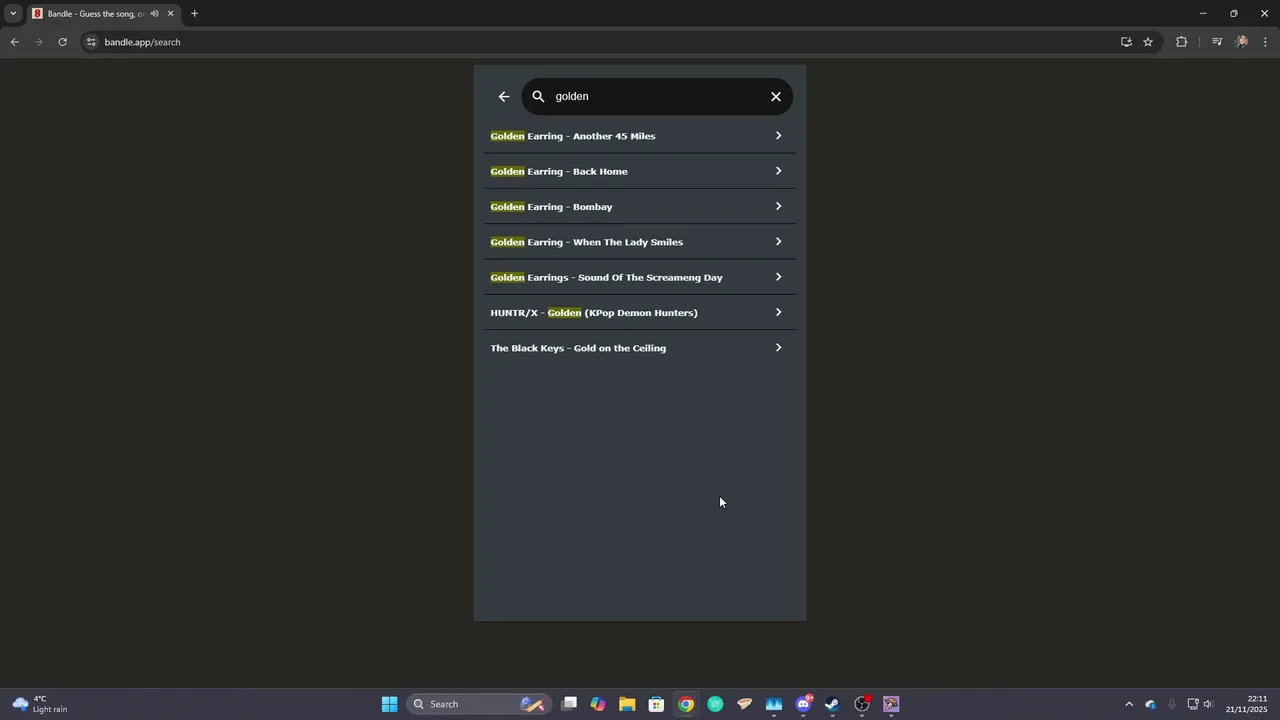Go back using the search panel arrow
Viewport: 1280px width, 720px height.
coord(504,97)
